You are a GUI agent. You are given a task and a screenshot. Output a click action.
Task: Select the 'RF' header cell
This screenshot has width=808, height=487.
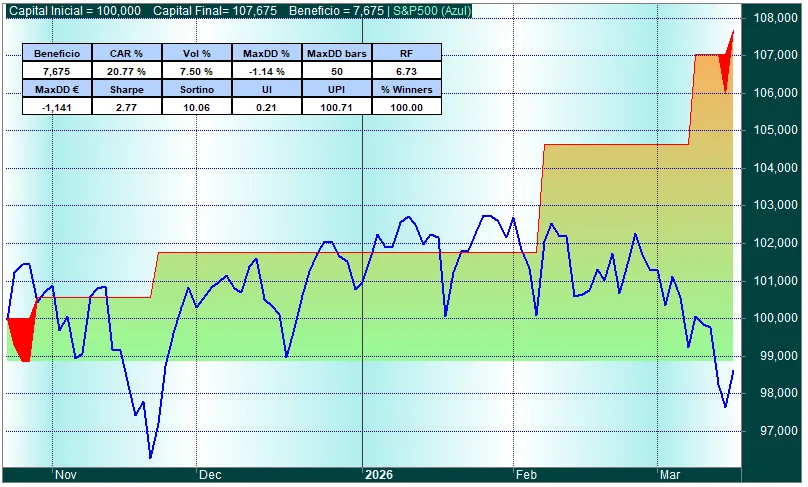(407, 53)
